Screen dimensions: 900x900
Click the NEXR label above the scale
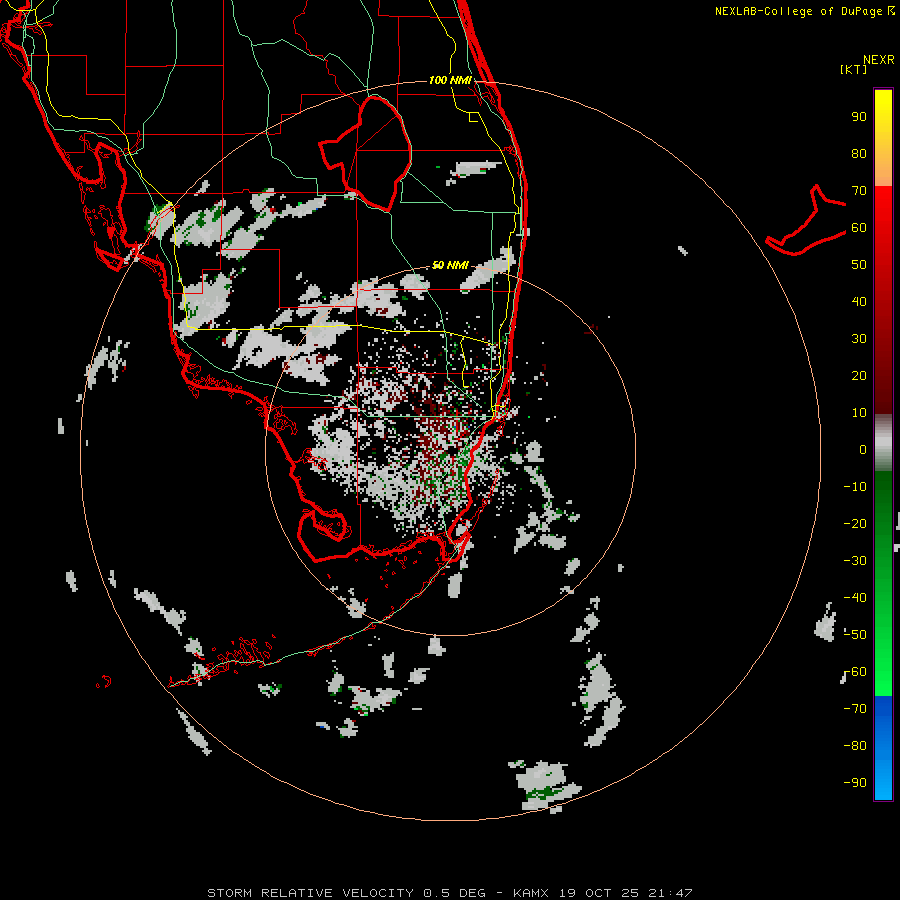[x=879, y=60]
